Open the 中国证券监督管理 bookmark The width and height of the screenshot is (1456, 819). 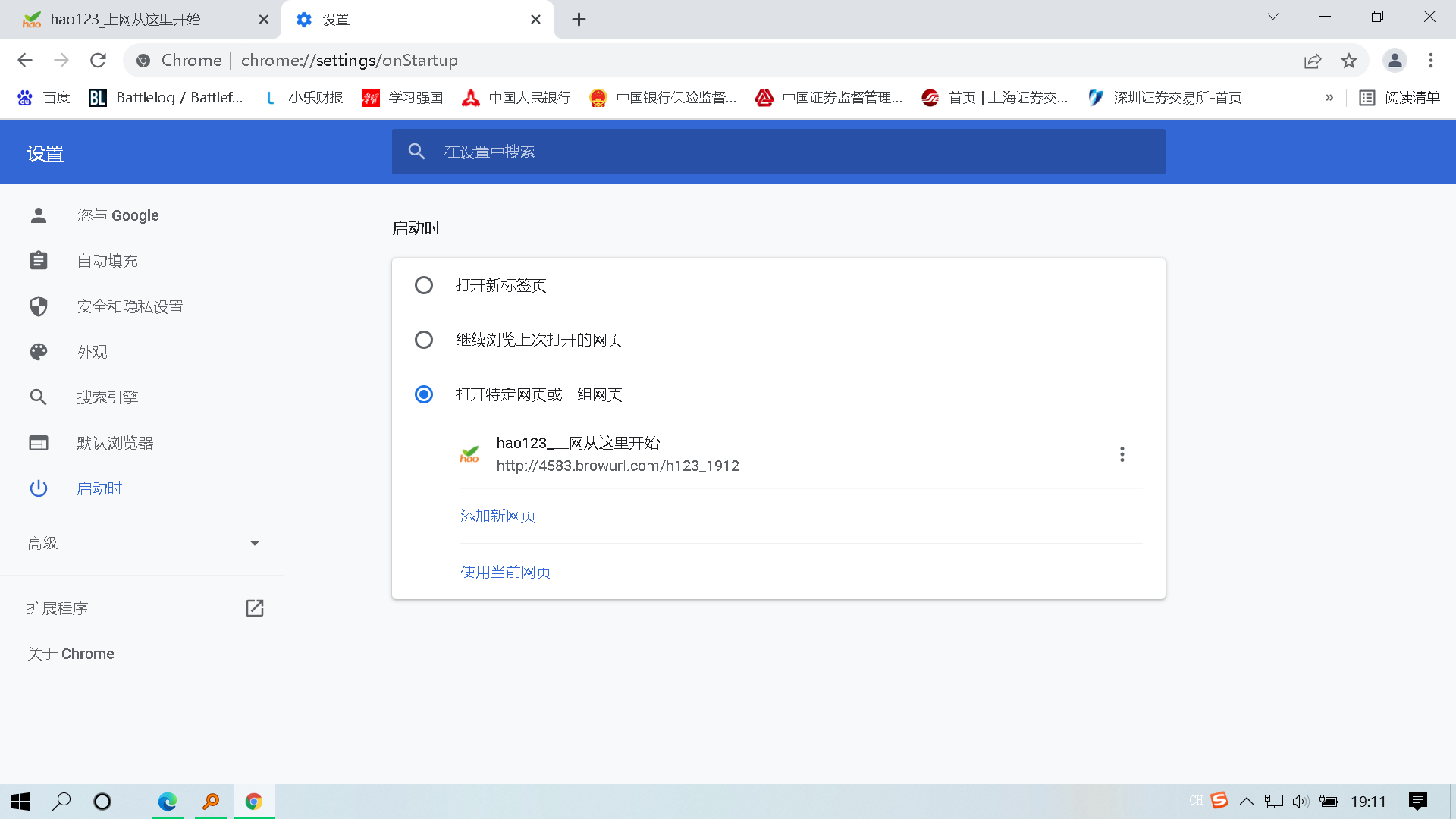click(x=829, y=98)
